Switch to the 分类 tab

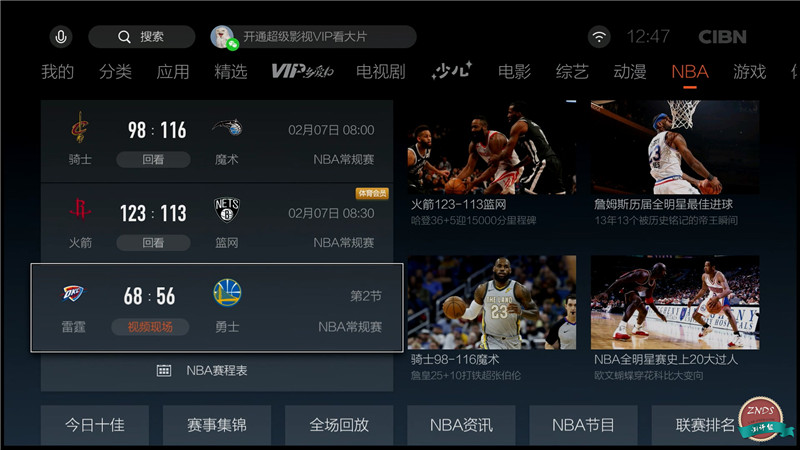click(x=115, y=71)
